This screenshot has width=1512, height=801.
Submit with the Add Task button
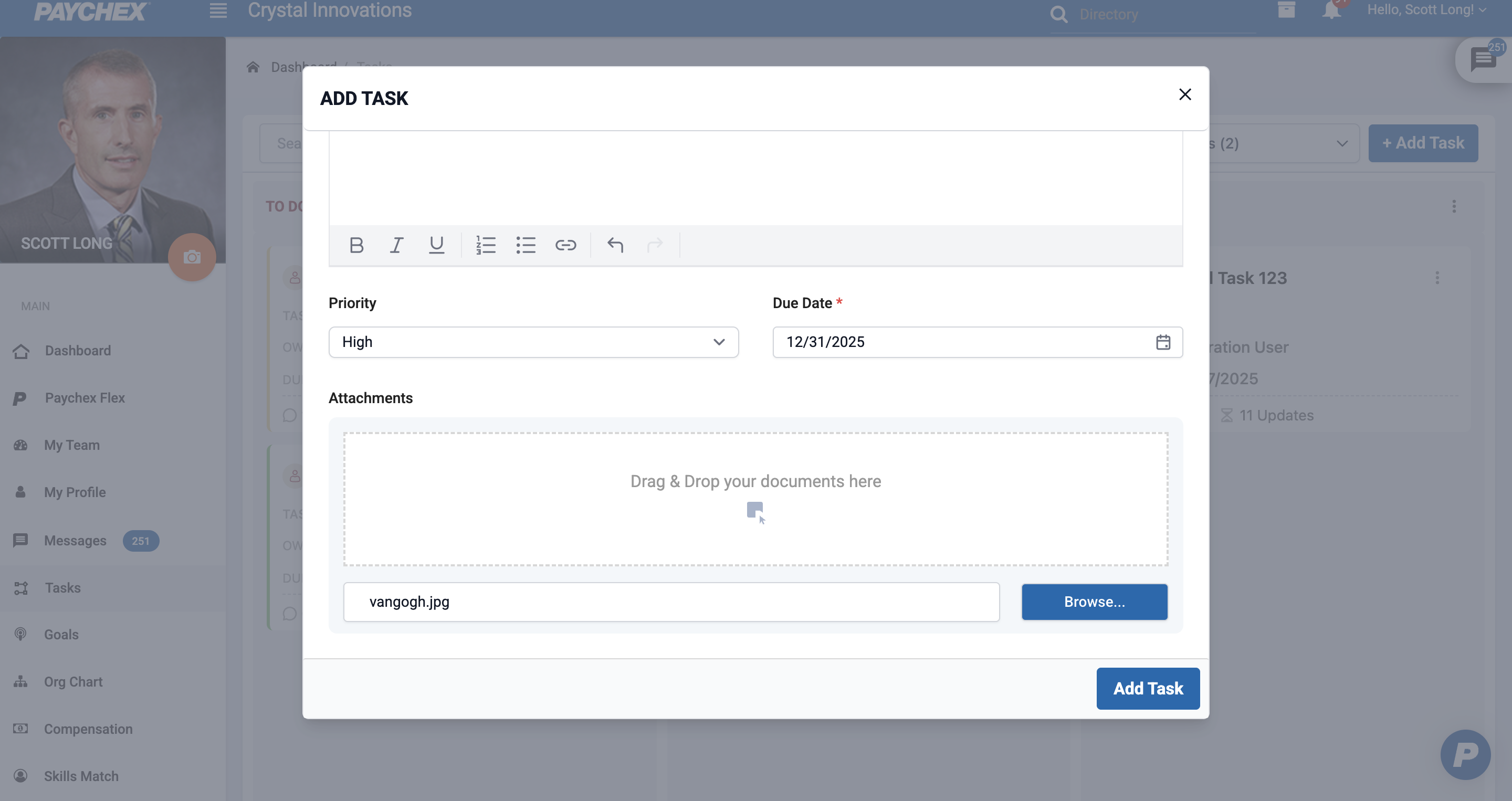tap(1148, 688)
